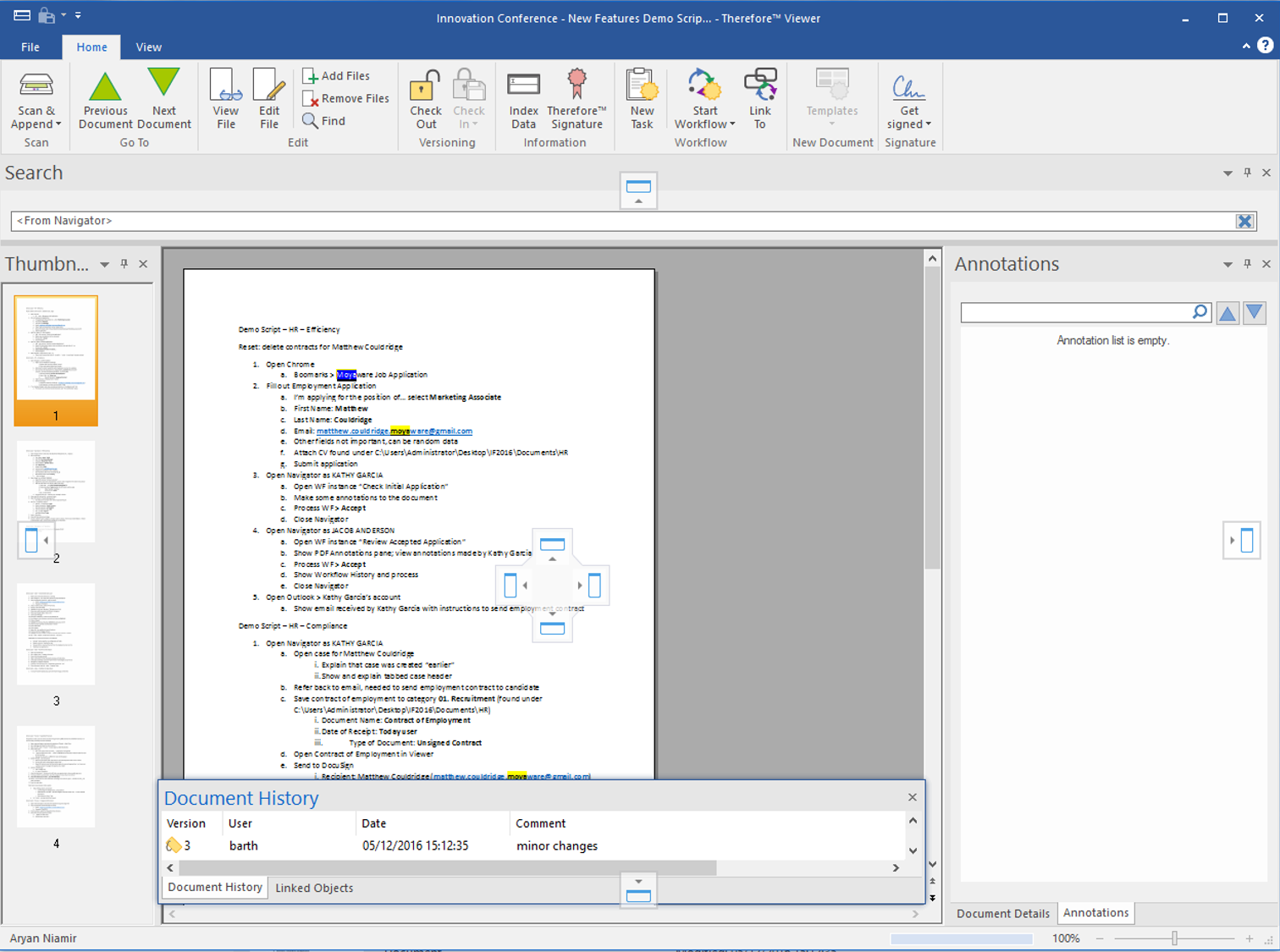
Task: Pin the Search panel
Action: (x=1247, y=173)
